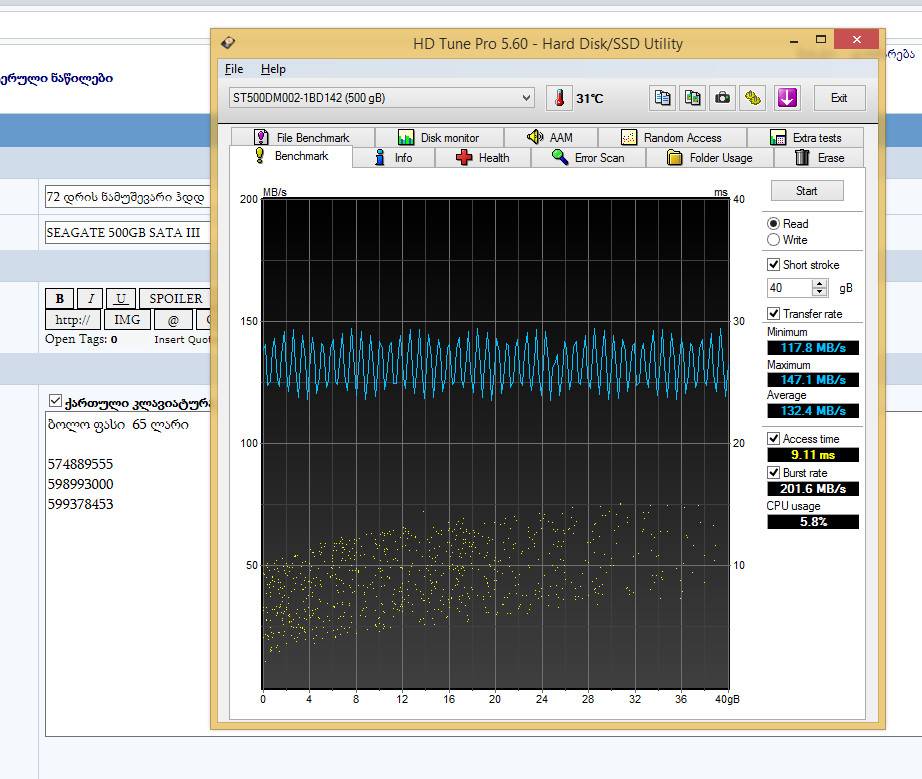Click the Italic button in forum editor
The width and height of the screenshot is (922, 779).
[91, 298]
